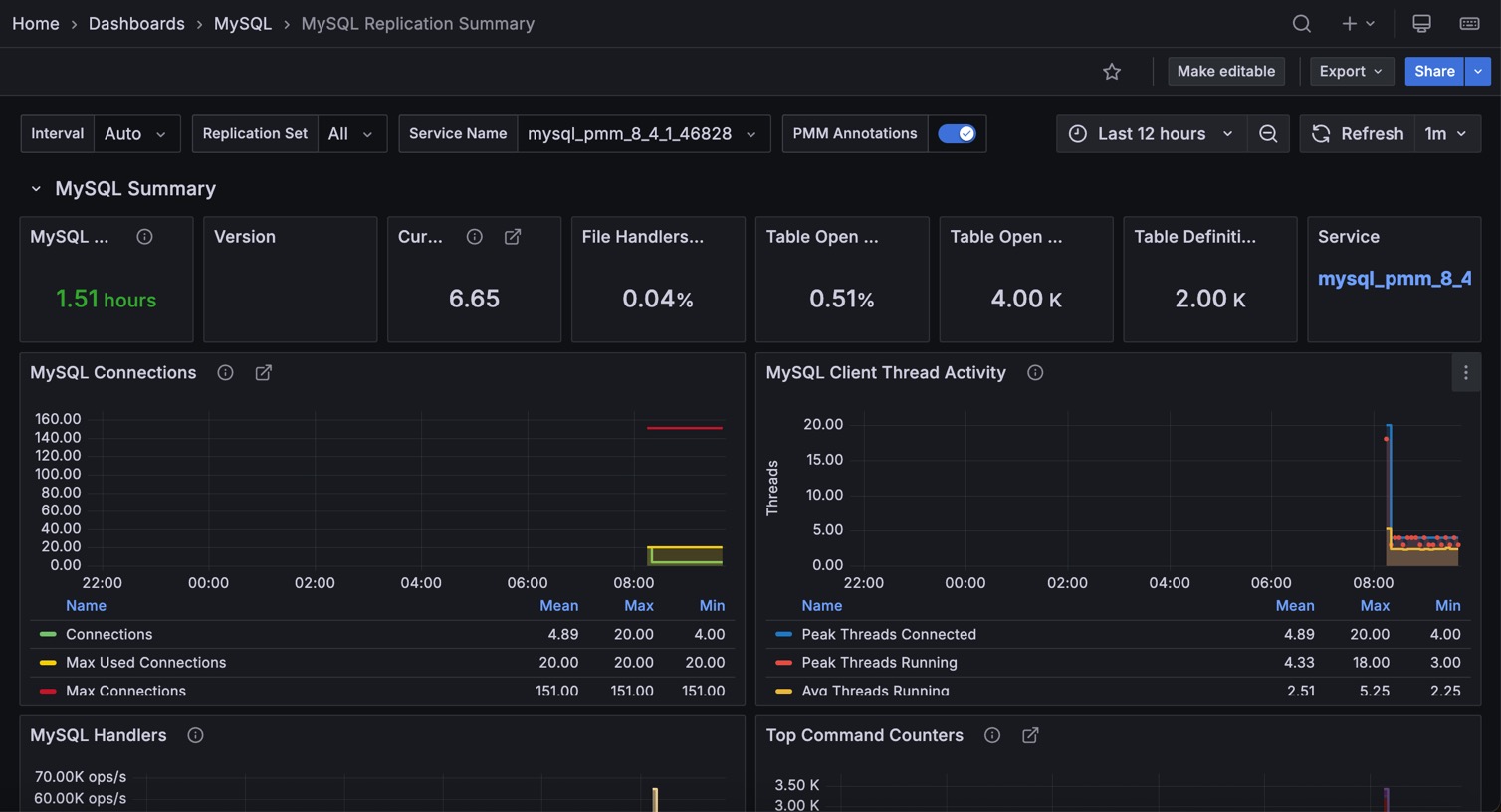This screenshot has width=1501, height=812.
Task: Open MySQL Connections panel external link icon
Action: click(x=264, y=373)
